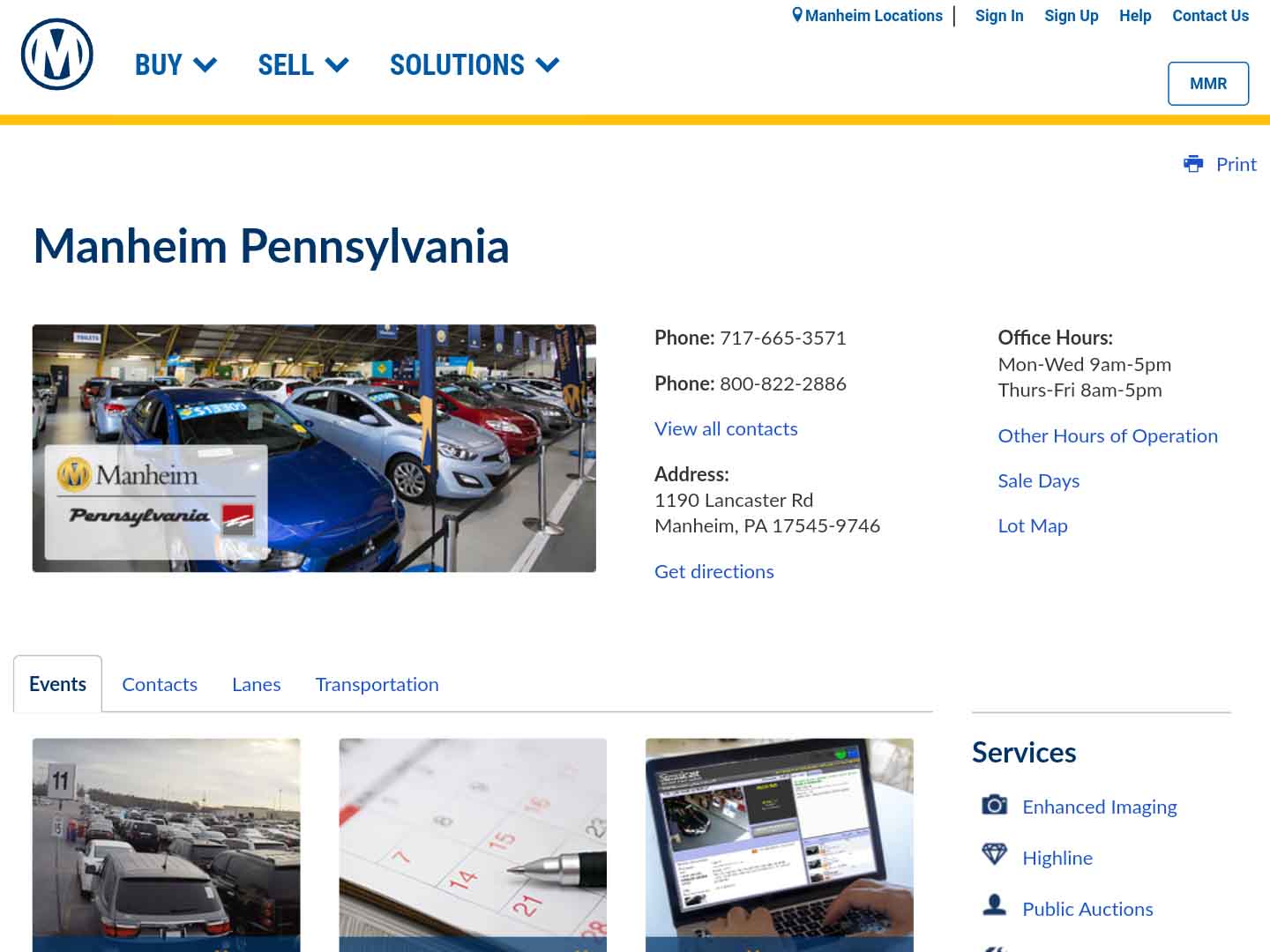Click the Services heading

tap(1024, 752)
